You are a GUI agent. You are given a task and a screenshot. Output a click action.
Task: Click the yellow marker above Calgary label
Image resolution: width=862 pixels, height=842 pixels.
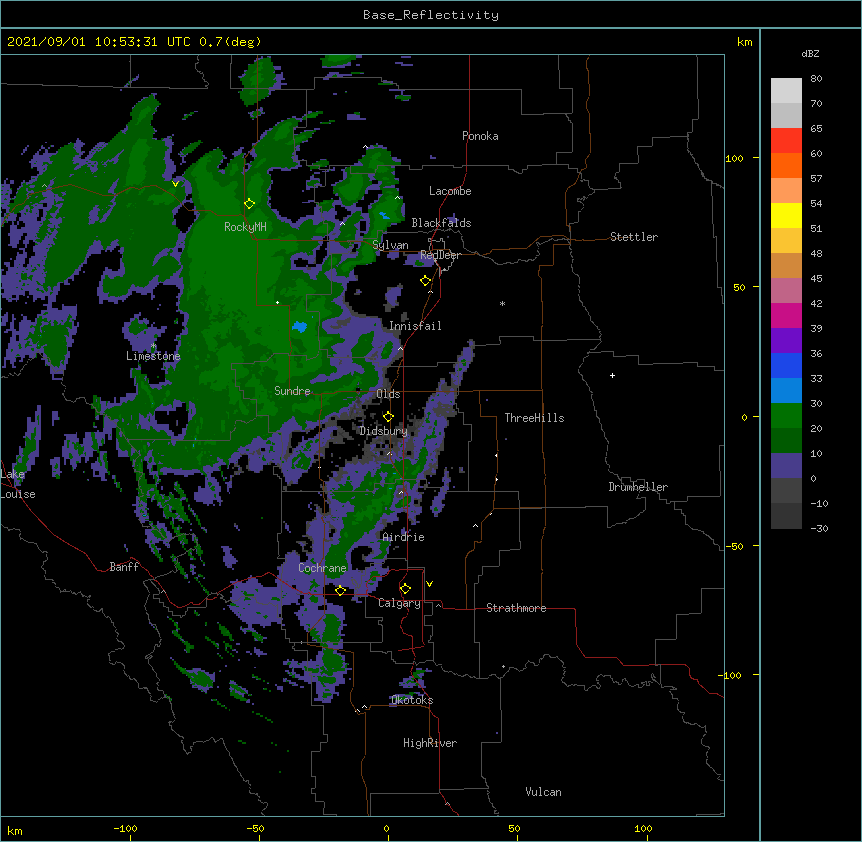(405, 589)
